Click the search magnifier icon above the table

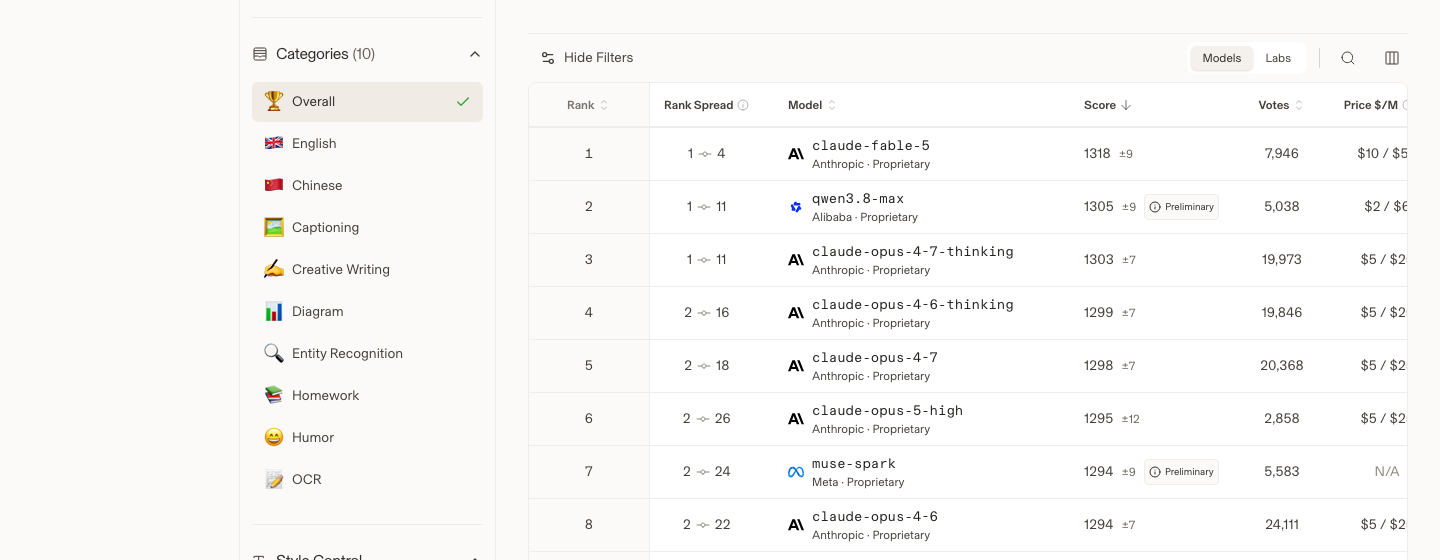(1348, 58)
